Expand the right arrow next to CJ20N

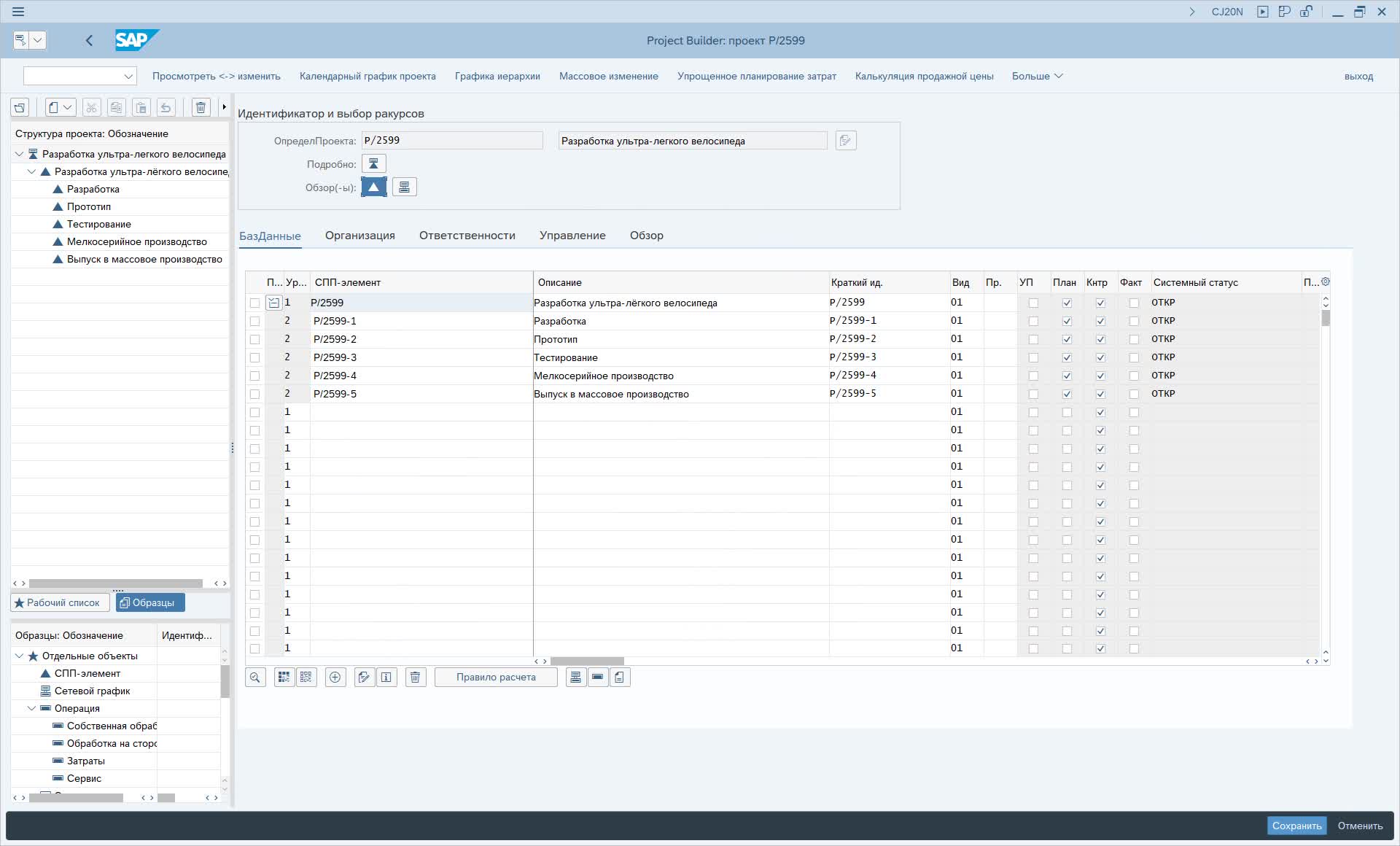[x=1192, y=12]
